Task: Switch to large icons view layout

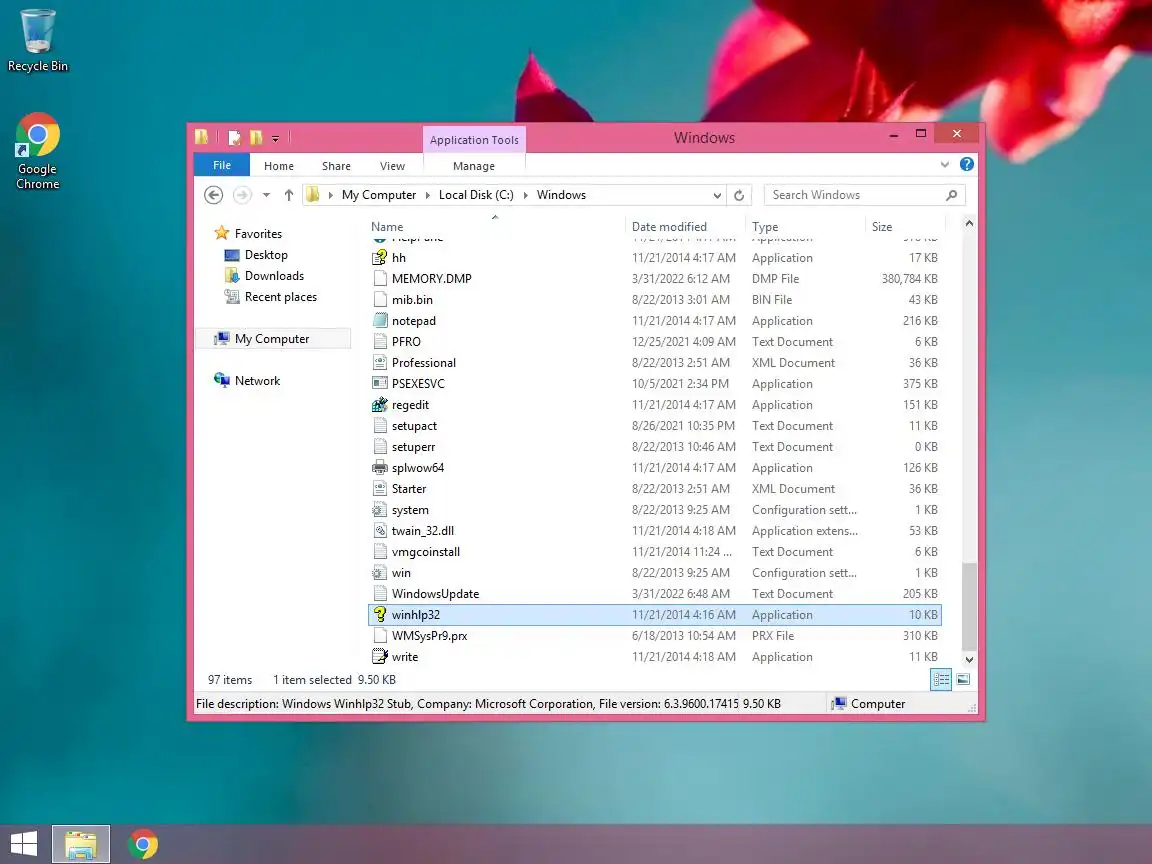Action: (963, 680)
